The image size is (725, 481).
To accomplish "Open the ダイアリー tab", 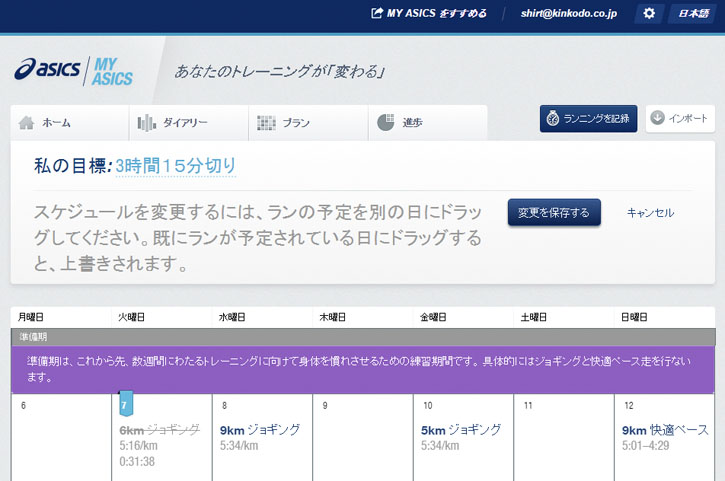I will click(x=185, y=123).
